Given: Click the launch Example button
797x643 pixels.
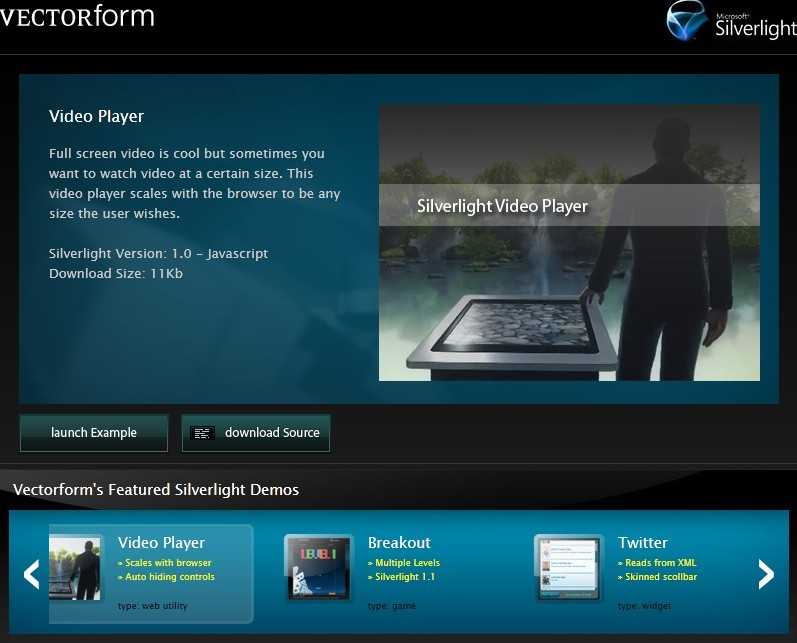Looking at the screenshot, I should pyautogui.click(x=94, y=433).
